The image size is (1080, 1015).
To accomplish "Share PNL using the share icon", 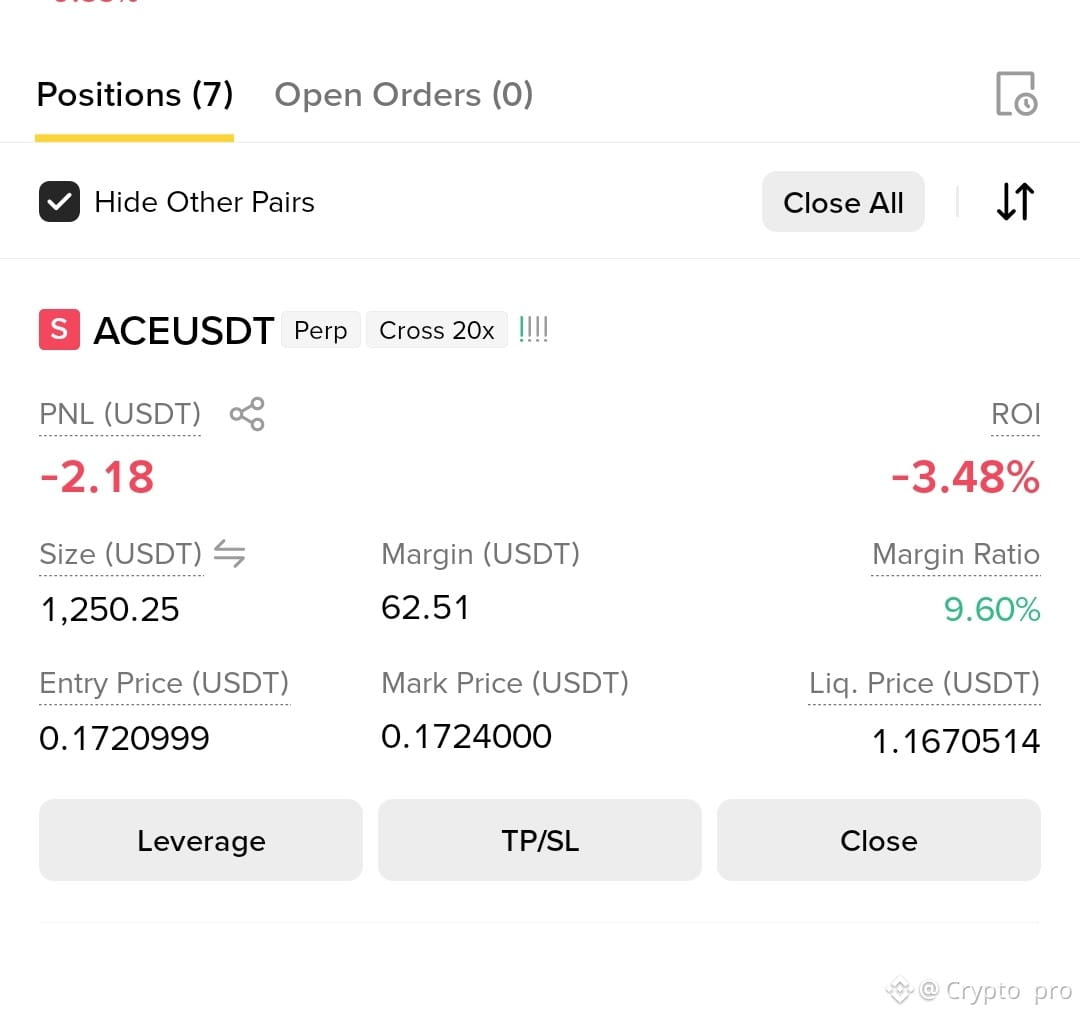I will click(247, 414).
